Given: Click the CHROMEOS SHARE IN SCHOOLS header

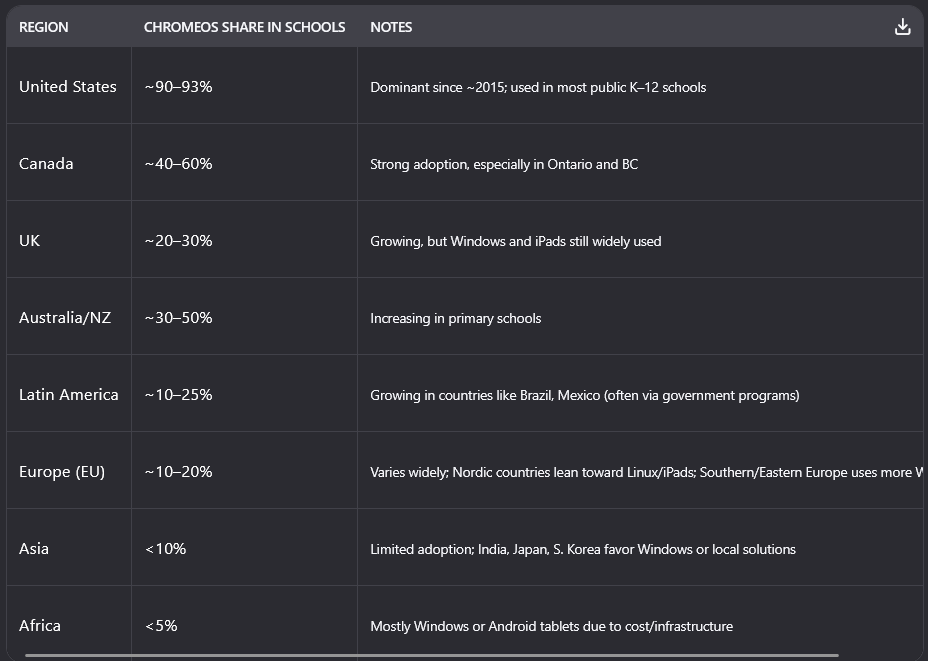Looking at the screenshot, I should click(x=244, y=27).
